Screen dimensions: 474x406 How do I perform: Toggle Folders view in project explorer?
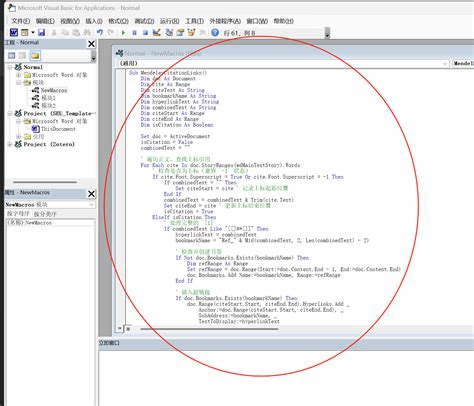[x=35, y=55]
